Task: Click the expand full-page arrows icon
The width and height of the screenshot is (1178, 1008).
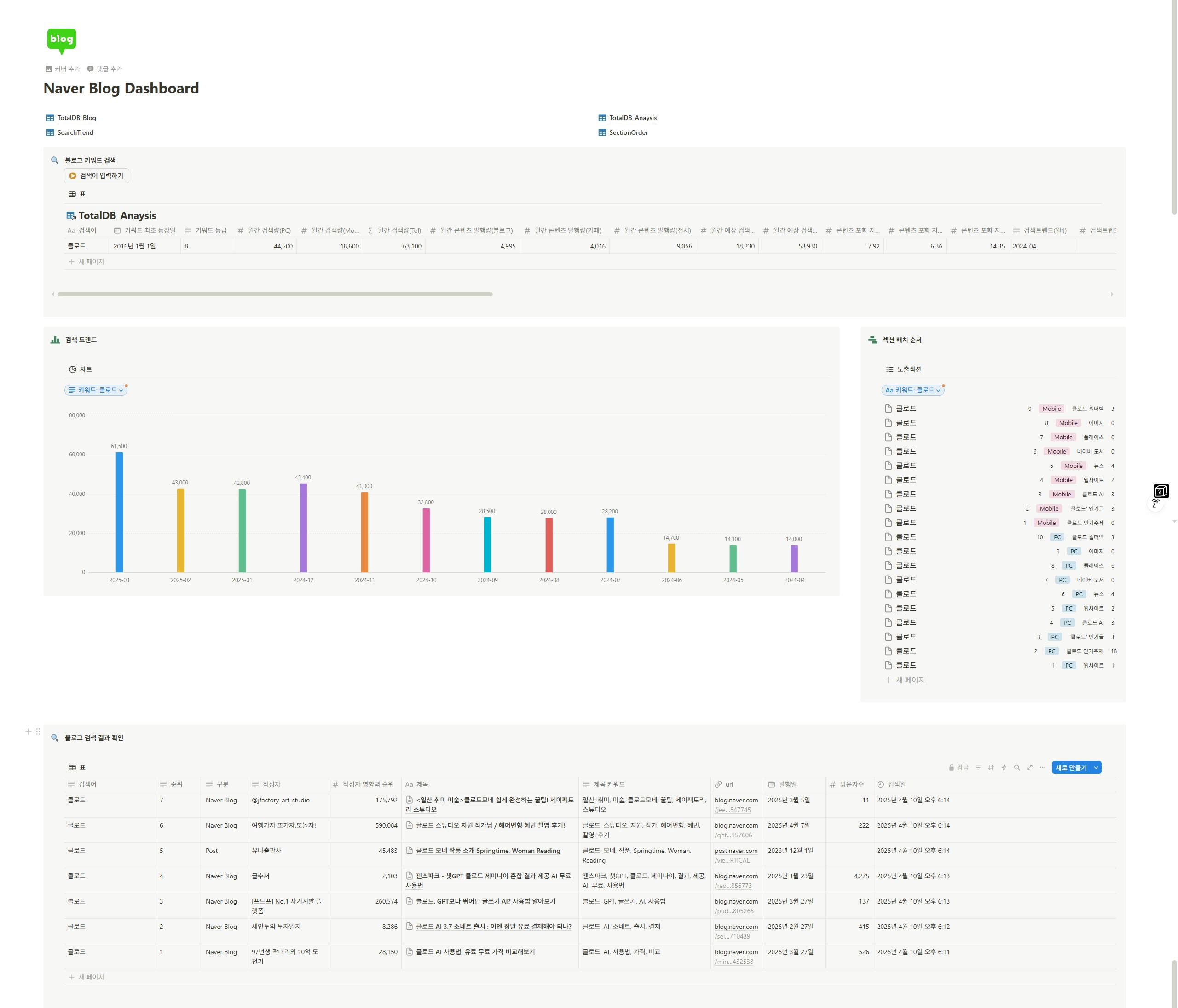Action: point(1030,767)
